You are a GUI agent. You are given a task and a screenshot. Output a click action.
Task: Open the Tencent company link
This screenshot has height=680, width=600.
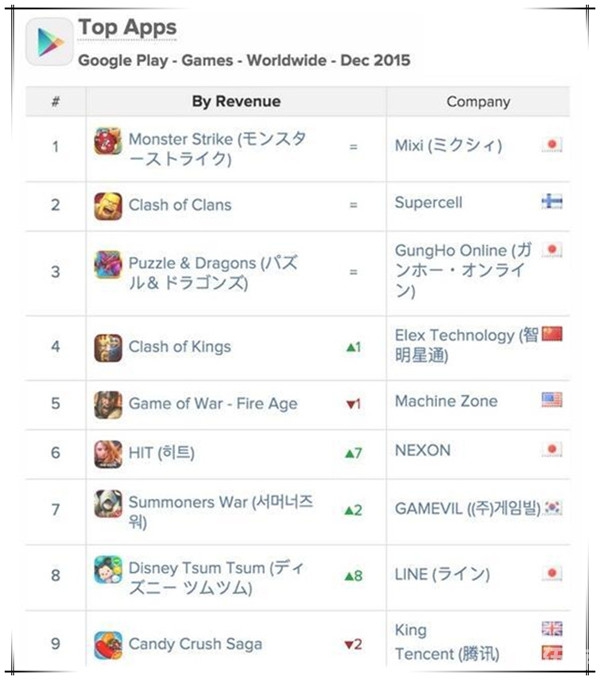447,654
